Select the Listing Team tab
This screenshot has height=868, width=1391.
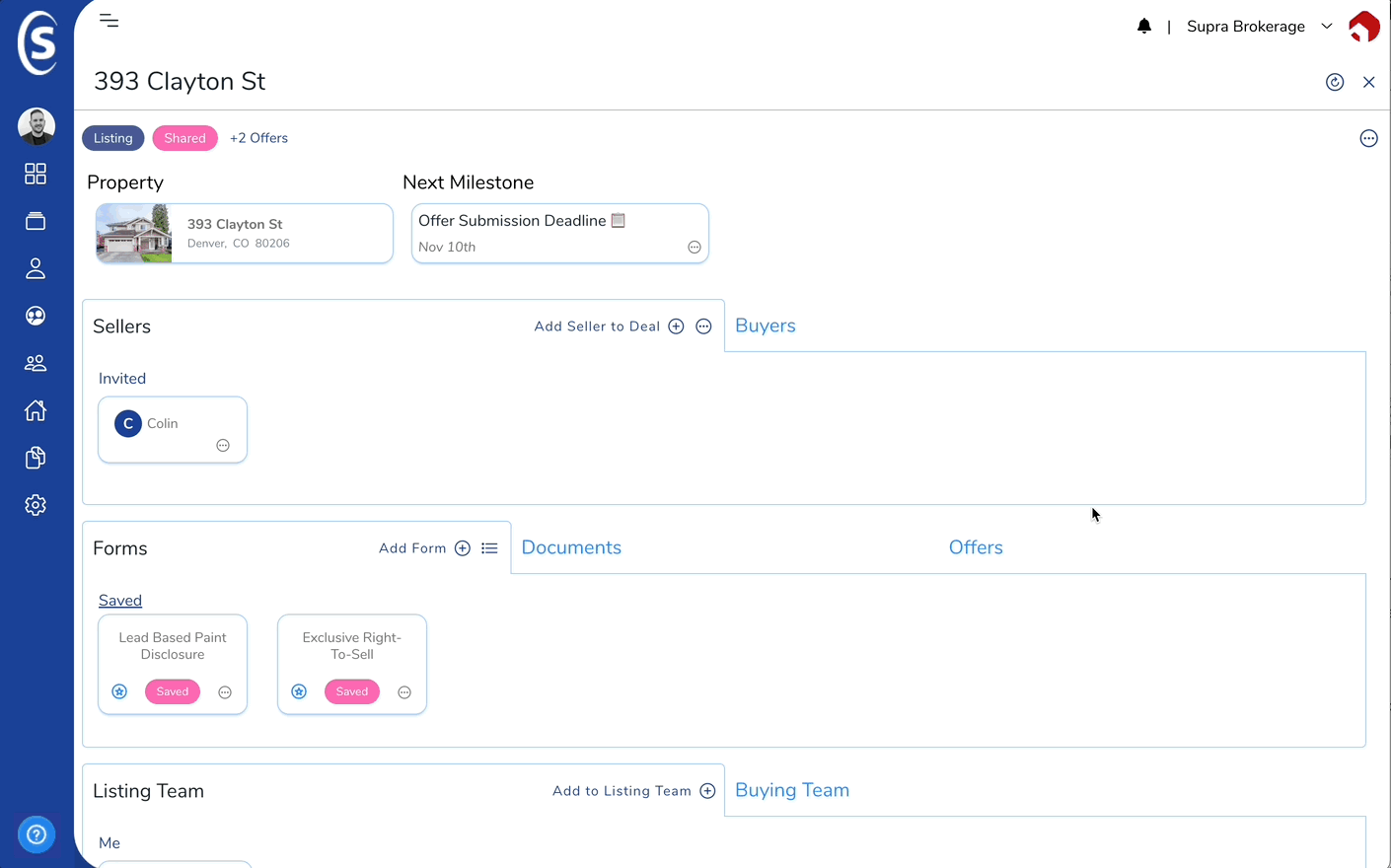coord(149,791)
